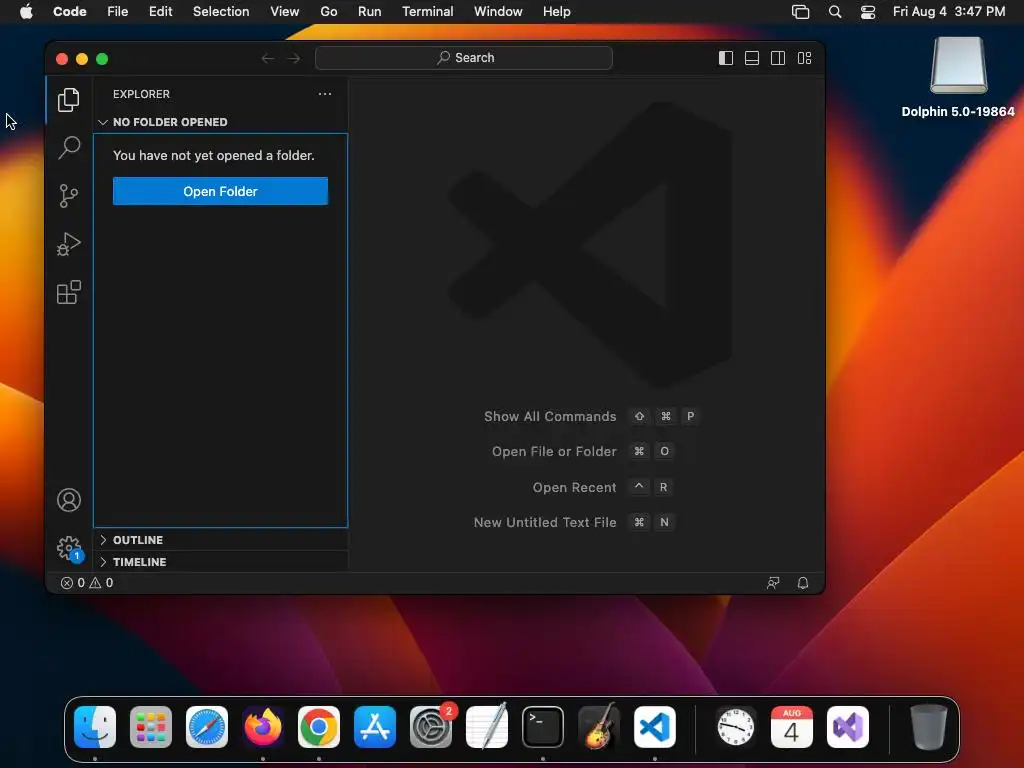
Task: Toggle primary side bar visibility
Action: (x=726, y=58)
